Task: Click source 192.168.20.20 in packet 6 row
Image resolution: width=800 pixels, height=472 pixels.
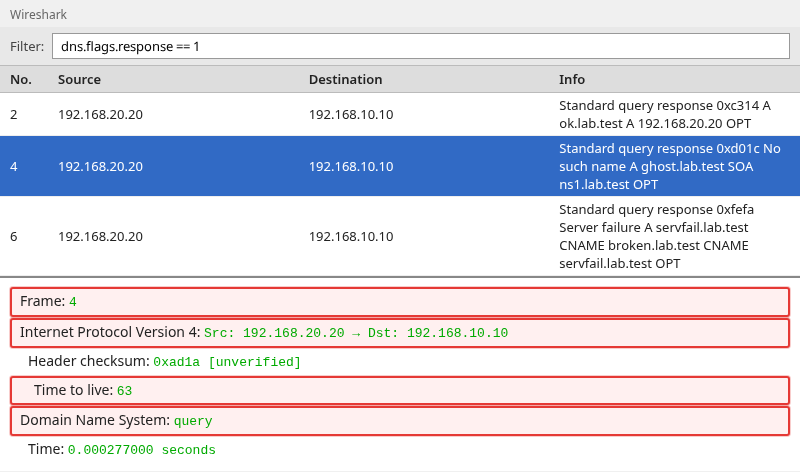Action: 101,236
